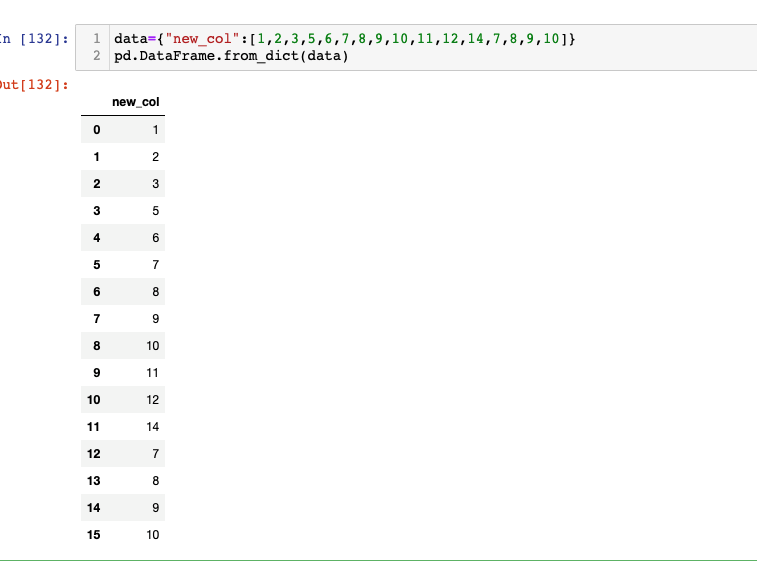Click line number 2 in the code gutter
The width and height of the screenshot is (757, 561).
97,56
